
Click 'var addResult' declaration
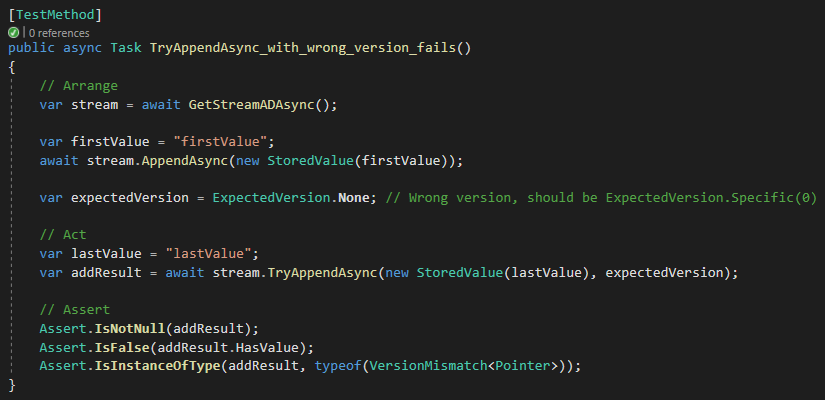[90, 273]
